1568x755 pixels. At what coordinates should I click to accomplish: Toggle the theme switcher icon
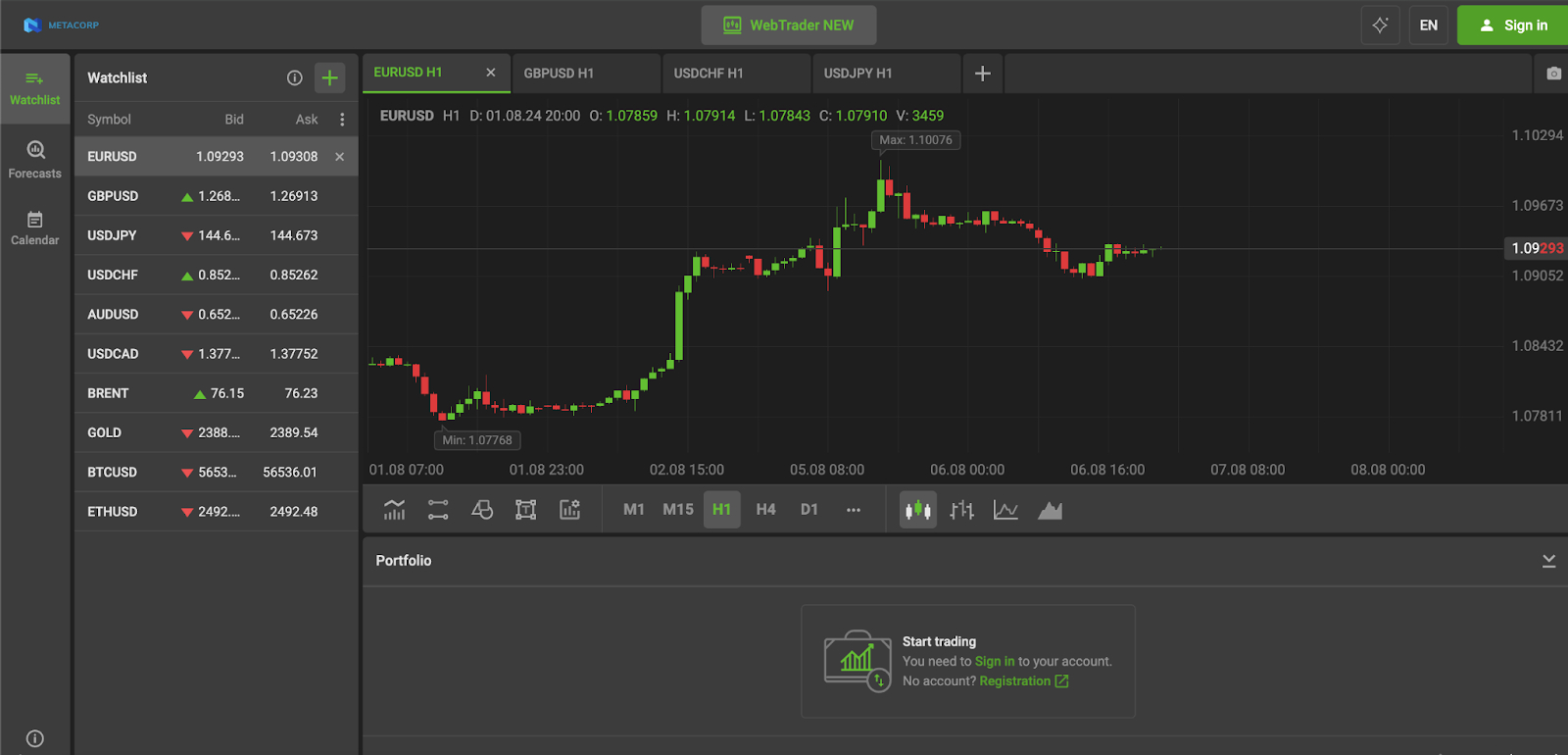click(x=1380, y=25)
